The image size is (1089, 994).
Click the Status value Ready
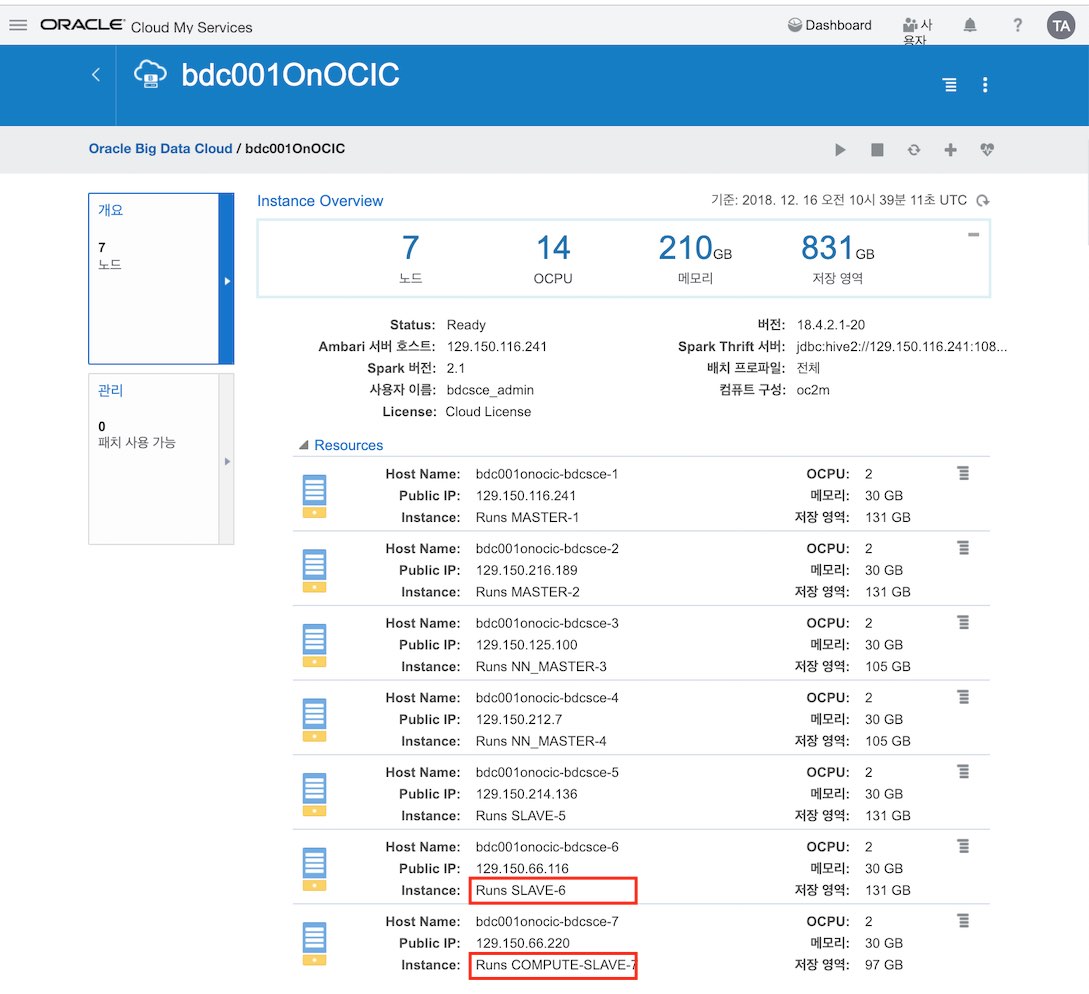(466, 325)
